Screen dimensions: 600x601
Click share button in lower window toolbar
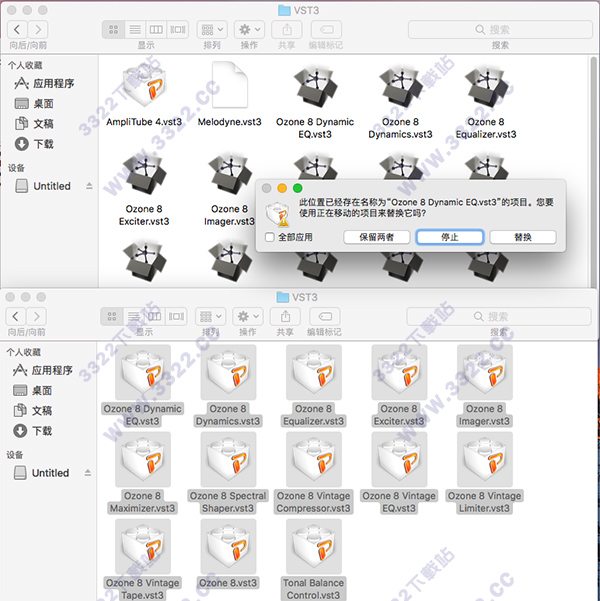pyautogui.click(x=285, y=317)
